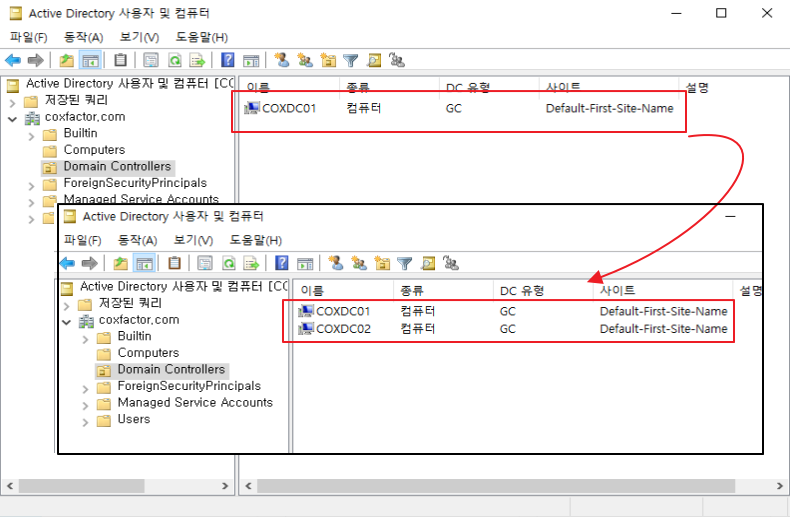Open the 도움말(H) menu in the inset window
790x517 pixels.
(x=255, y=240)
